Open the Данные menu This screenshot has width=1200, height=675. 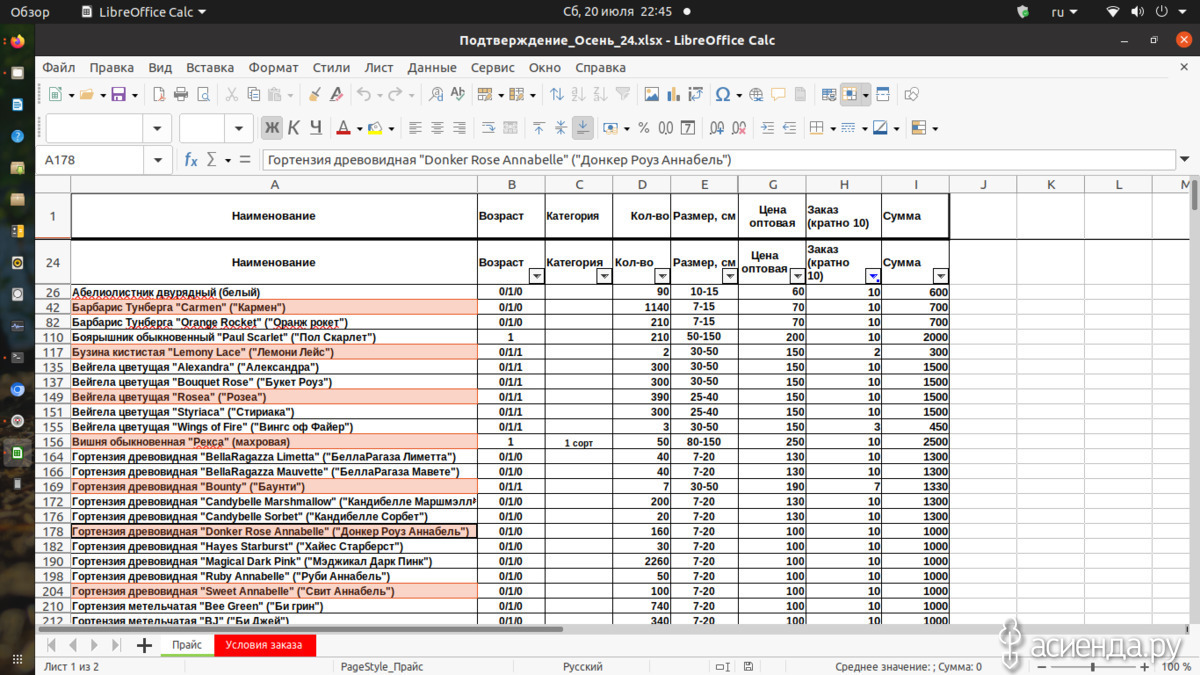pos(432,67)
